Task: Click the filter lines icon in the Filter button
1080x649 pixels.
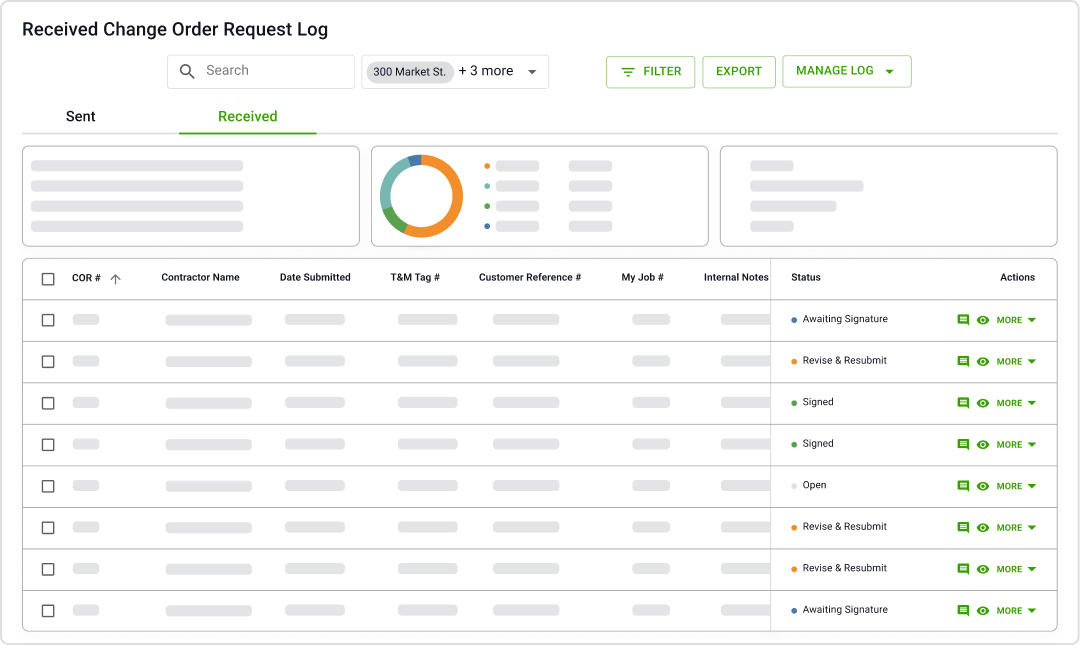Action: (x=628, y=72)
